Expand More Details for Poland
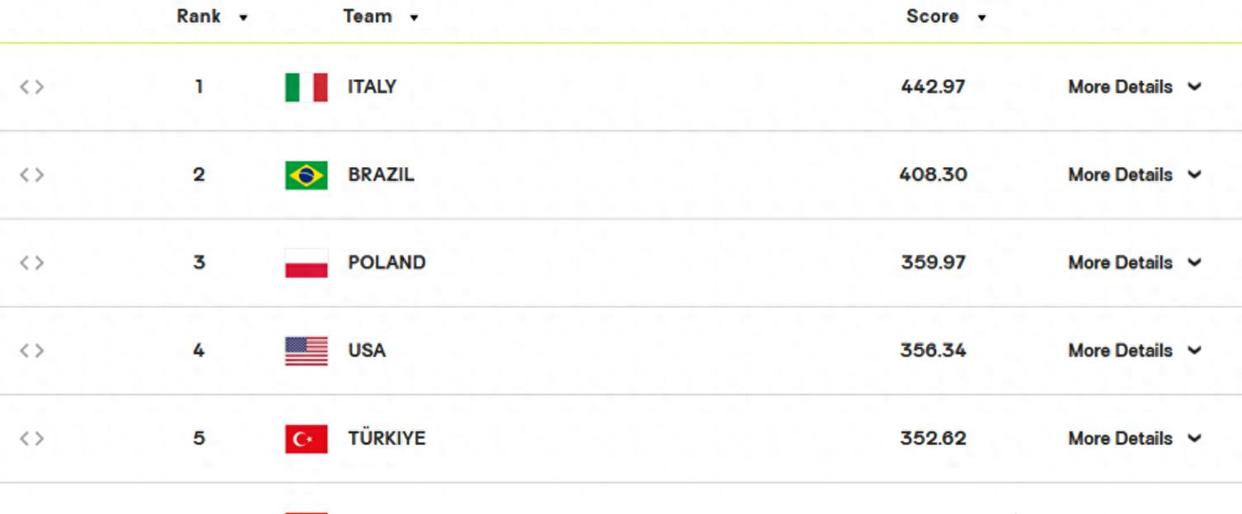Screen dimensions: 1242x514 [x=1134, y=263]
